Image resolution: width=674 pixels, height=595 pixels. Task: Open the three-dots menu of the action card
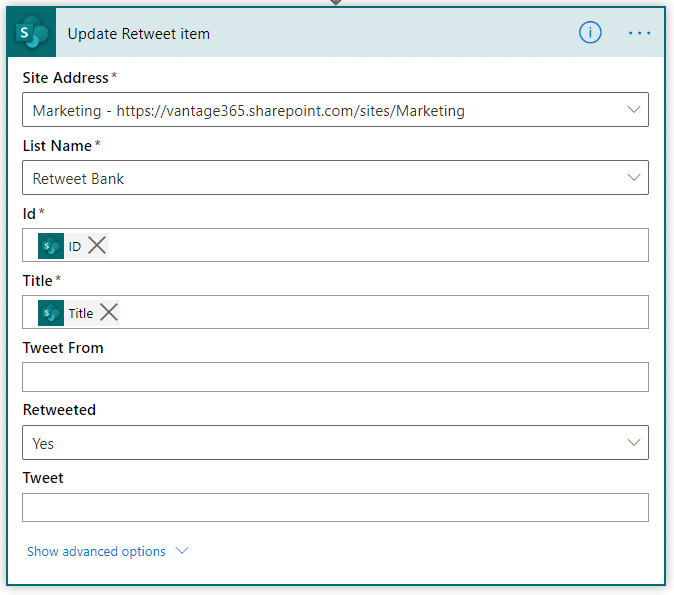click(x=639, y=33)
